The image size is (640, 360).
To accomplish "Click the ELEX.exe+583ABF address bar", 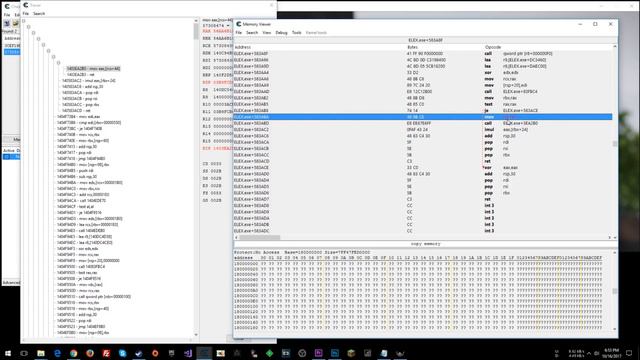I will click(425, 40).
